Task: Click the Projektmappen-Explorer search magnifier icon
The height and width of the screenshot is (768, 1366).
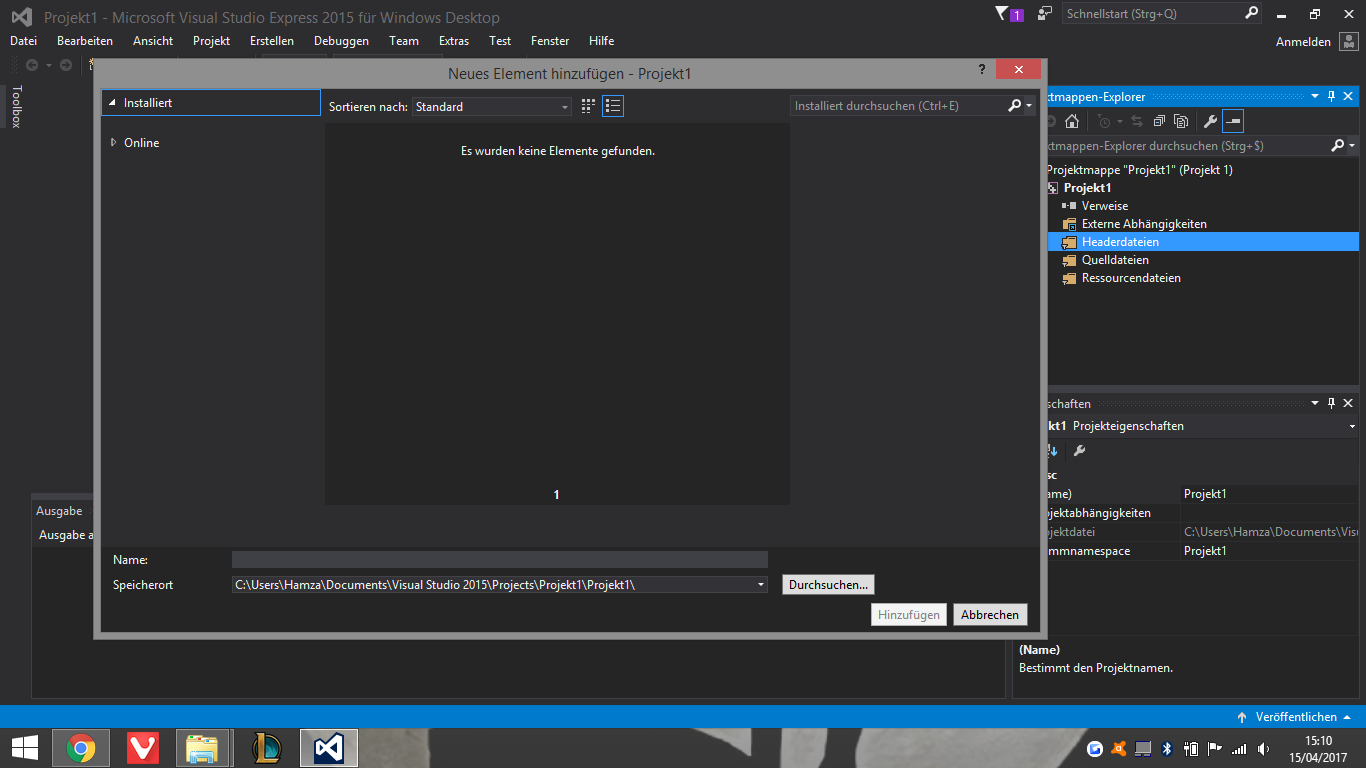Action: 1338,145
